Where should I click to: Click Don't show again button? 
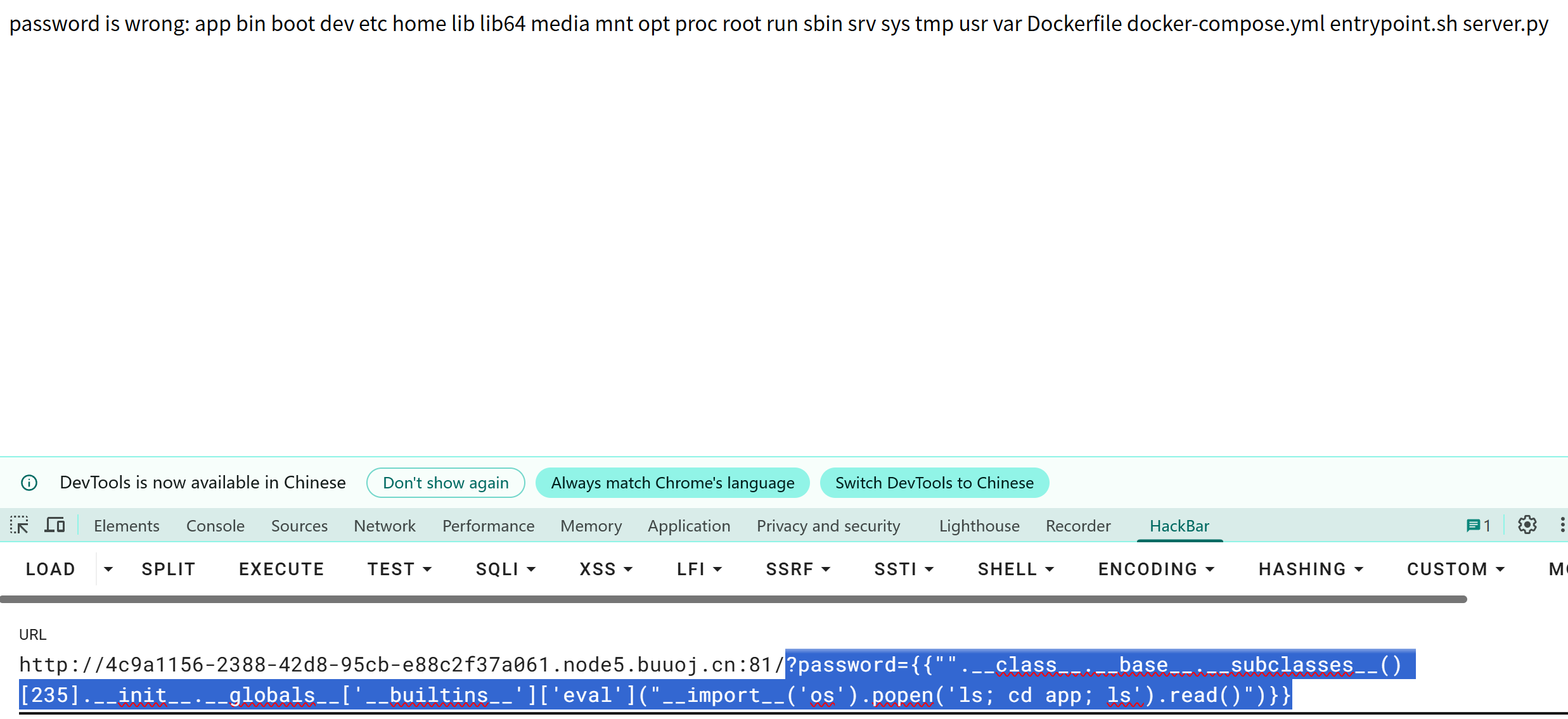click(x=445, y=483)
